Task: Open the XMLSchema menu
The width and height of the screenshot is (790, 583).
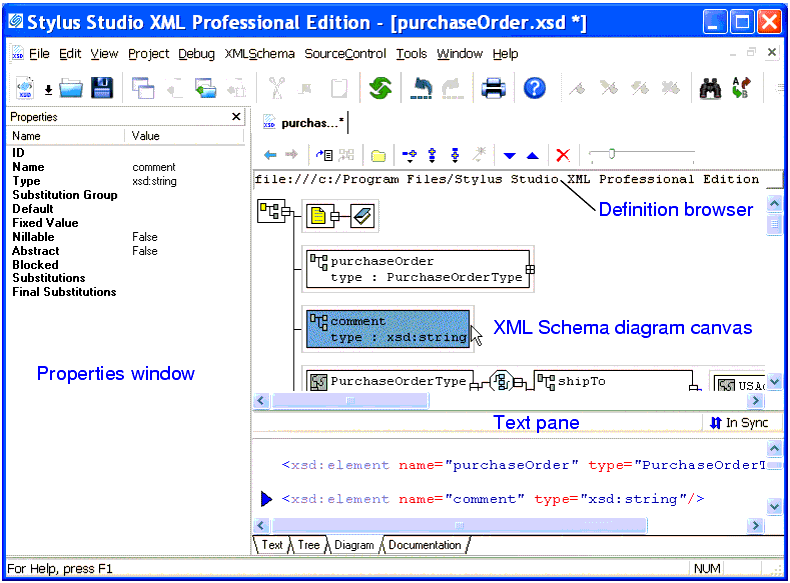Action: (259, 54)
